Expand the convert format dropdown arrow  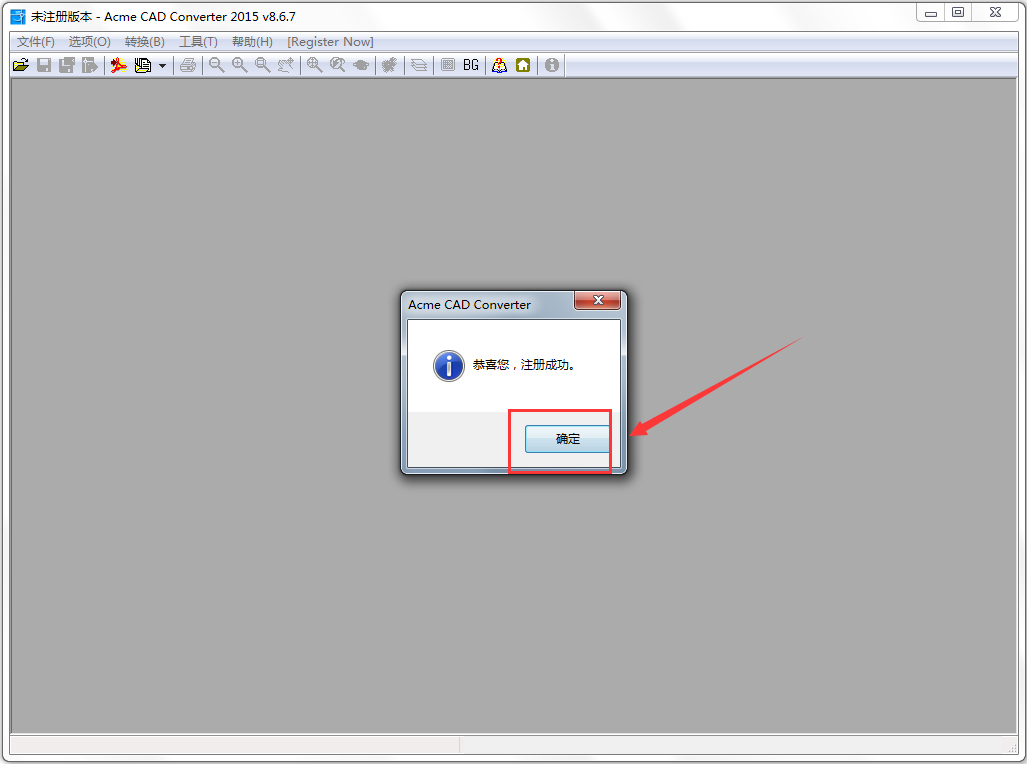click(162, 65)
